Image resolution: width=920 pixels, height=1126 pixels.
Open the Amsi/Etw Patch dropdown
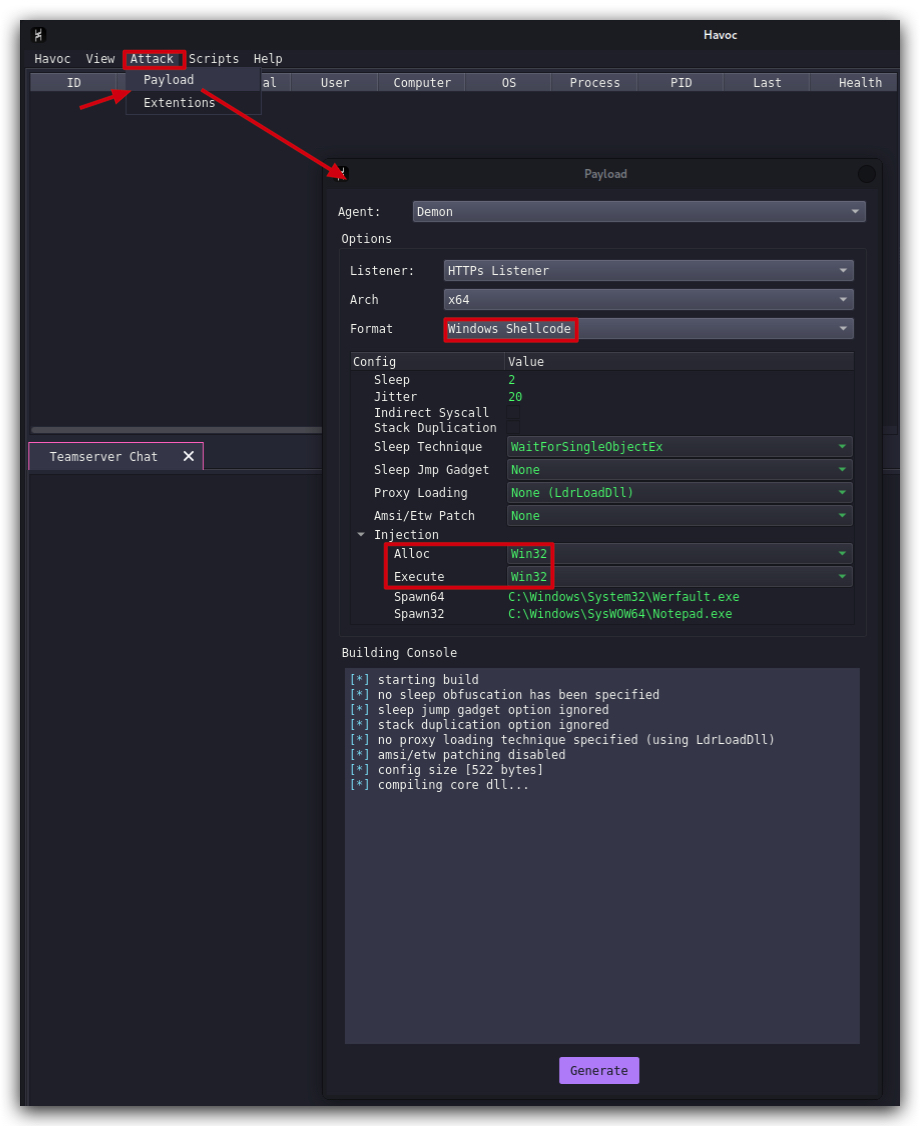[x=679, y=516]
